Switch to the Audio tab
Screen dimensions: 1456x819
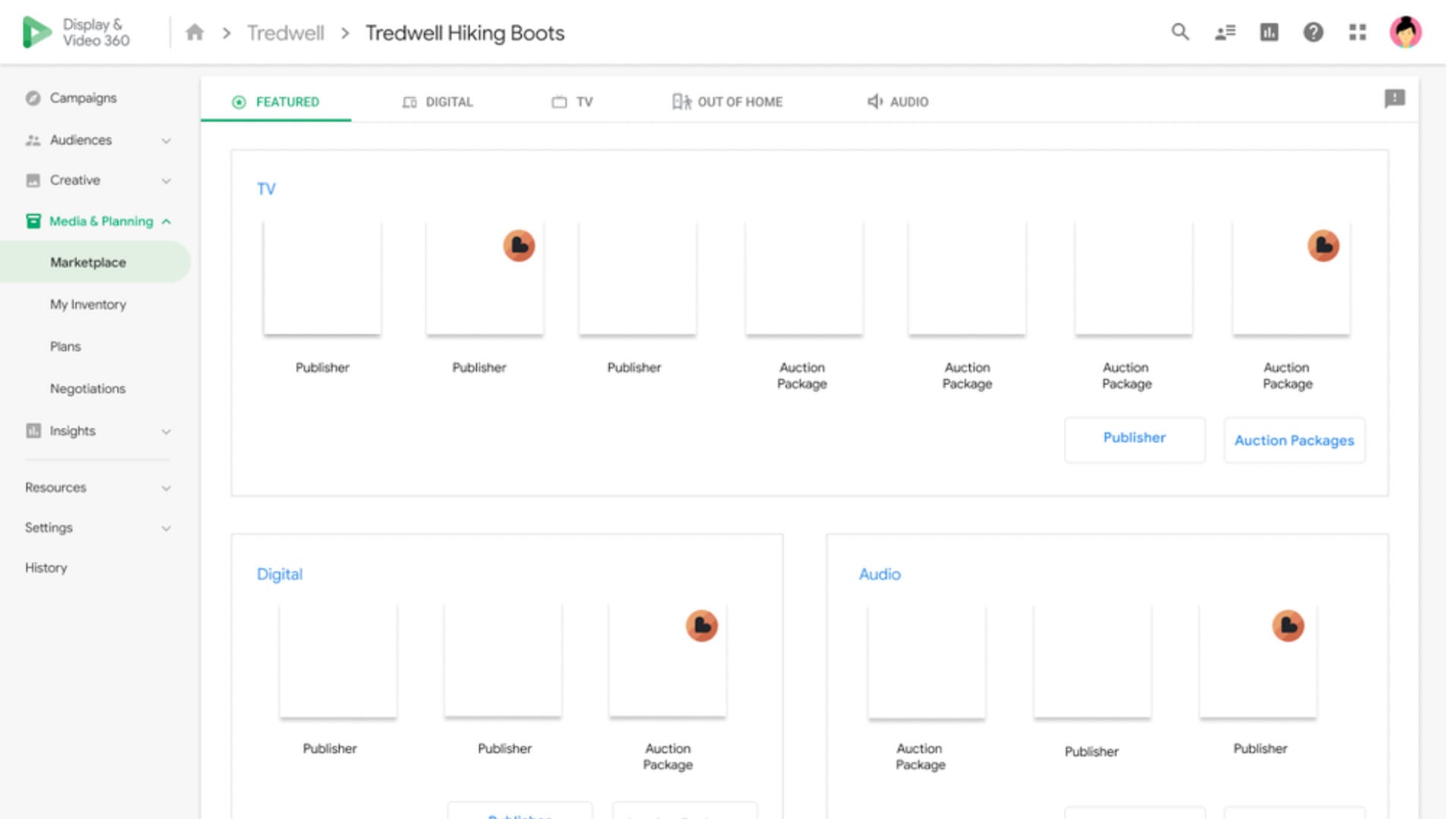(898, 102)
